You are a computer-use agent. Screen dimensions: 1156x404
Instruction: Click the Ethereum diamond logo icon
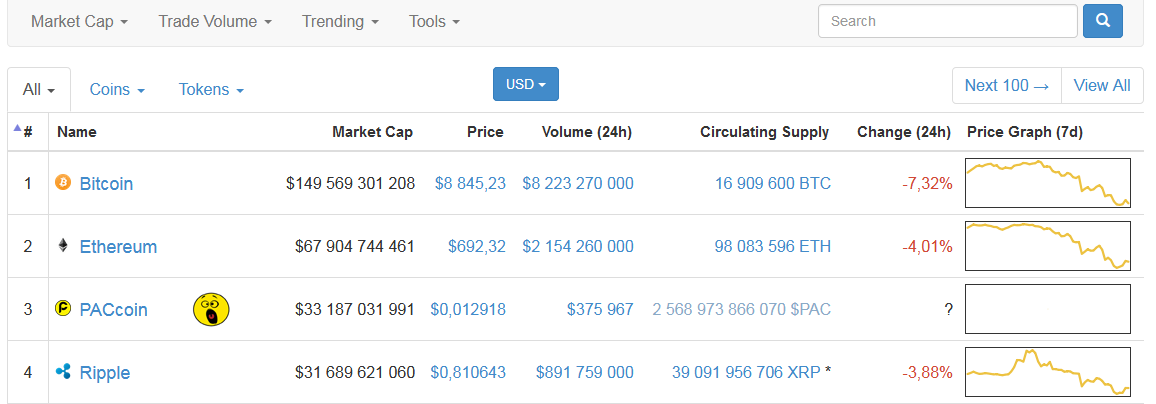tap(63, 245)
